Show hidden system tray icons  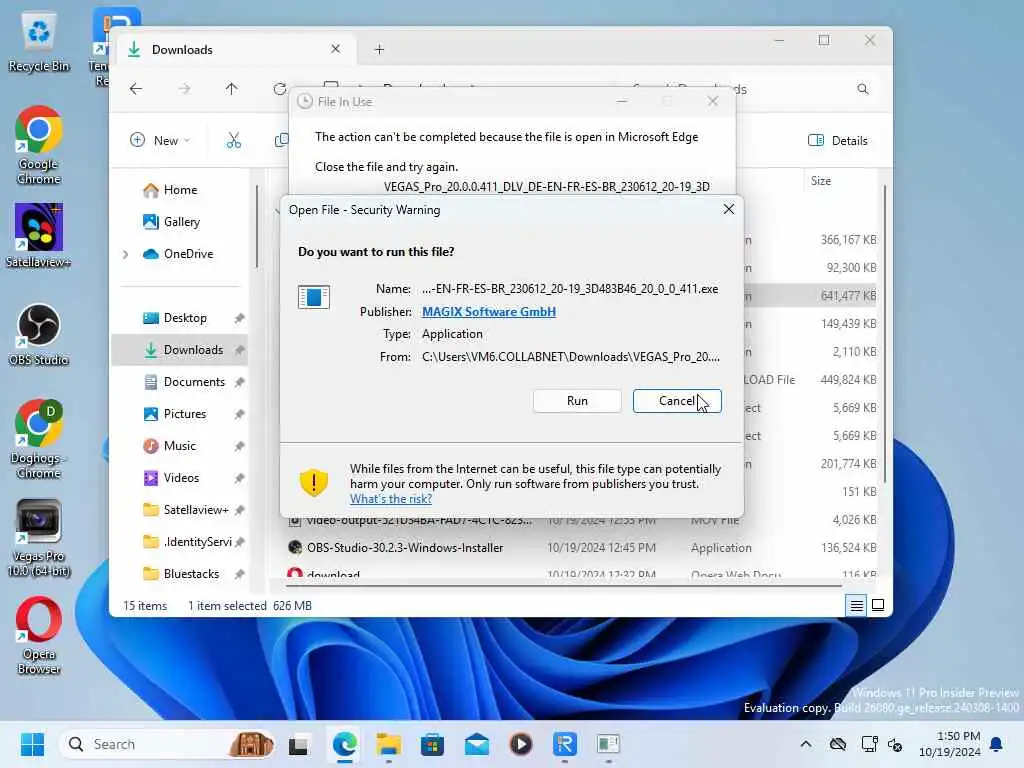(x=806, y=744)
